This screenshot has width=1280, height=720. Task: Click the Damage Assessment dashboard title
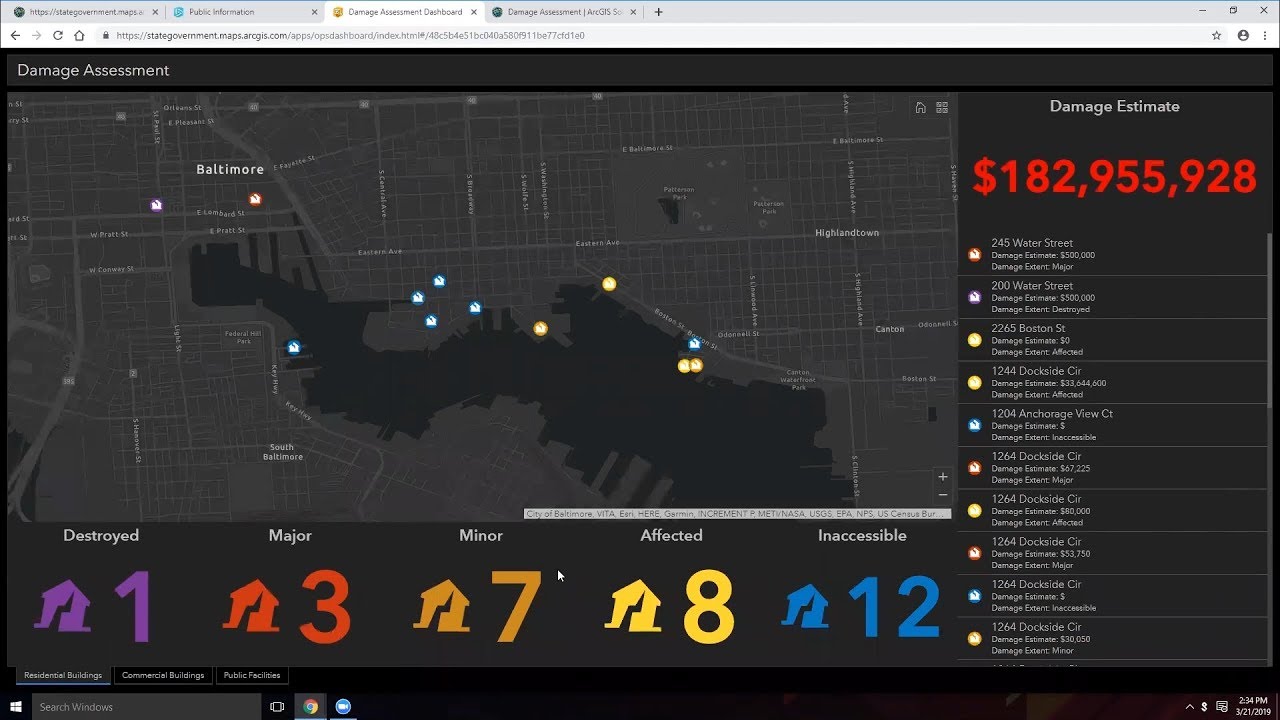coord(93,71)
